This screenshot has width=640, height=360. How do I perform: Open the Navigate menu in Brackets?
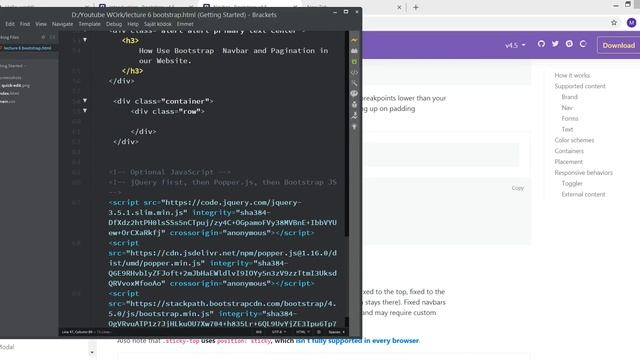(x=62, y=24)
